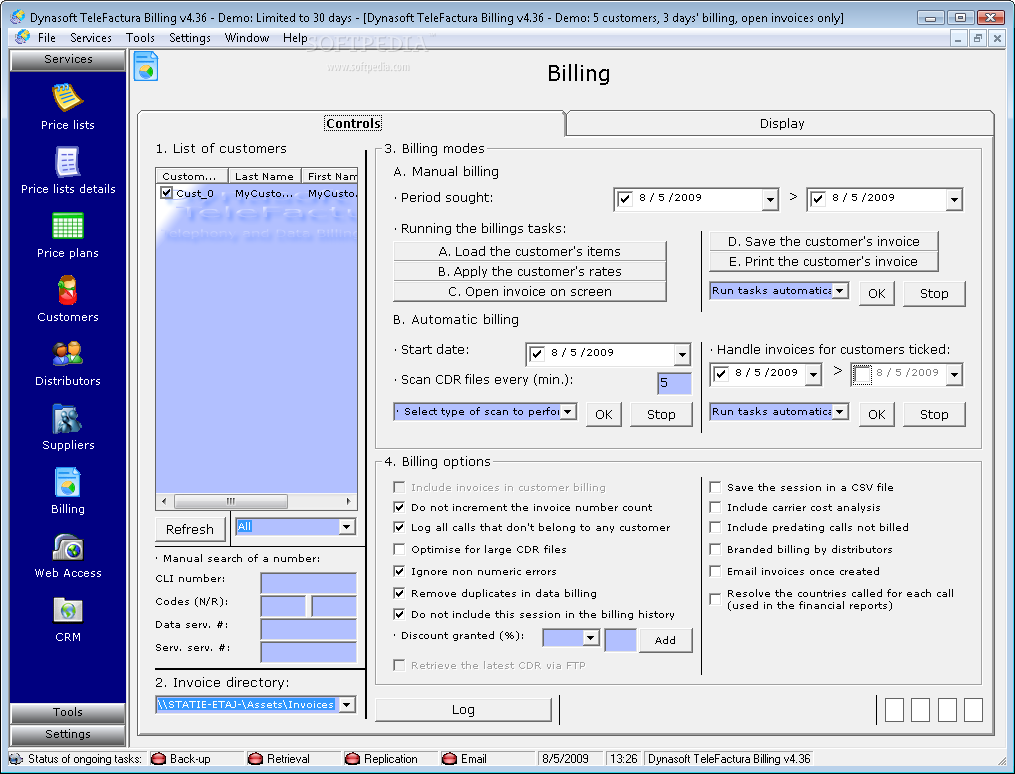Click B. Apply the customer's rates

[x=530, y=271]
